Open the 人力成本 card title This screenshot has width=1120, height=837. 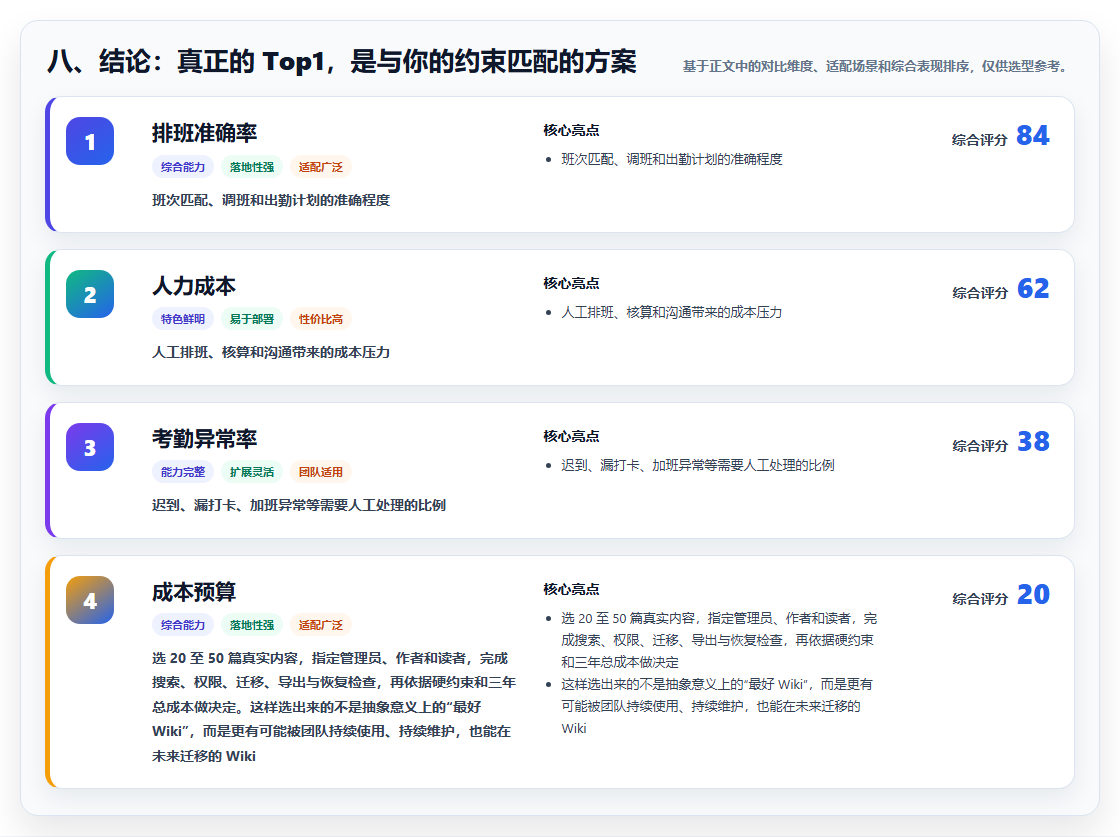click(194, 286)
